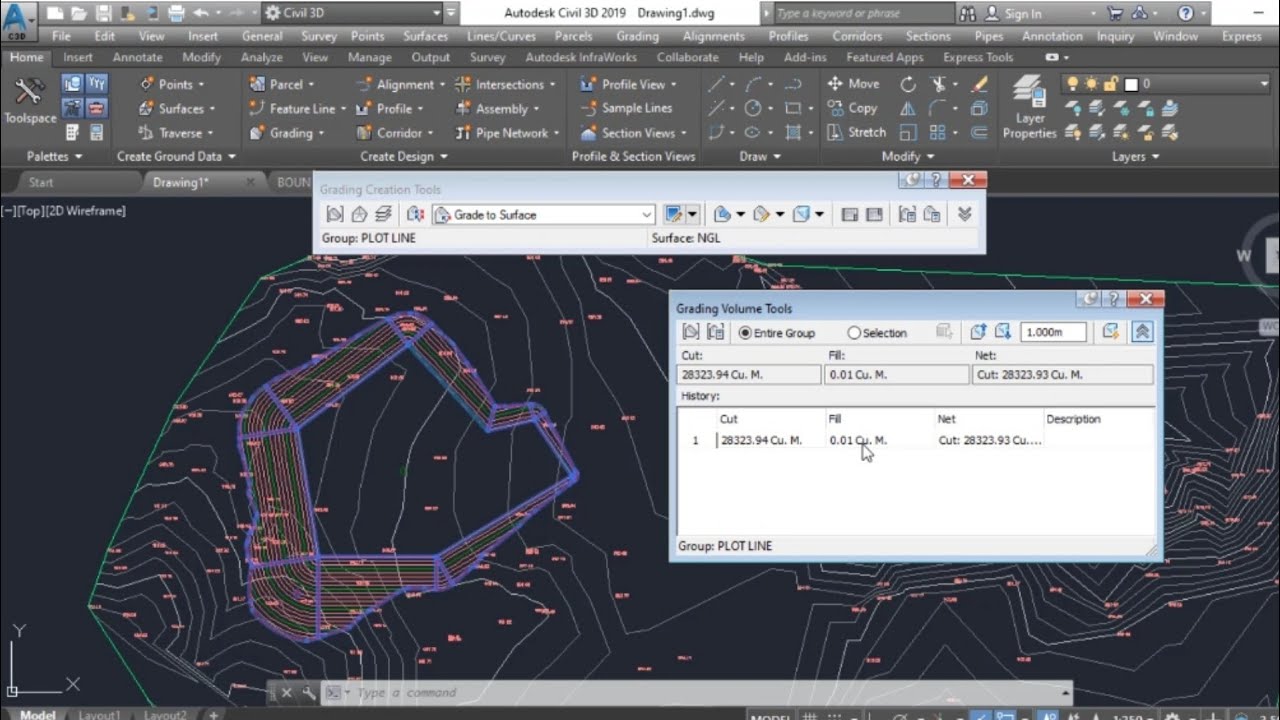Toggle the Survey tab button in Palettes panel
The height and width of the screenshot is (720, 1280).
(72, 107)
